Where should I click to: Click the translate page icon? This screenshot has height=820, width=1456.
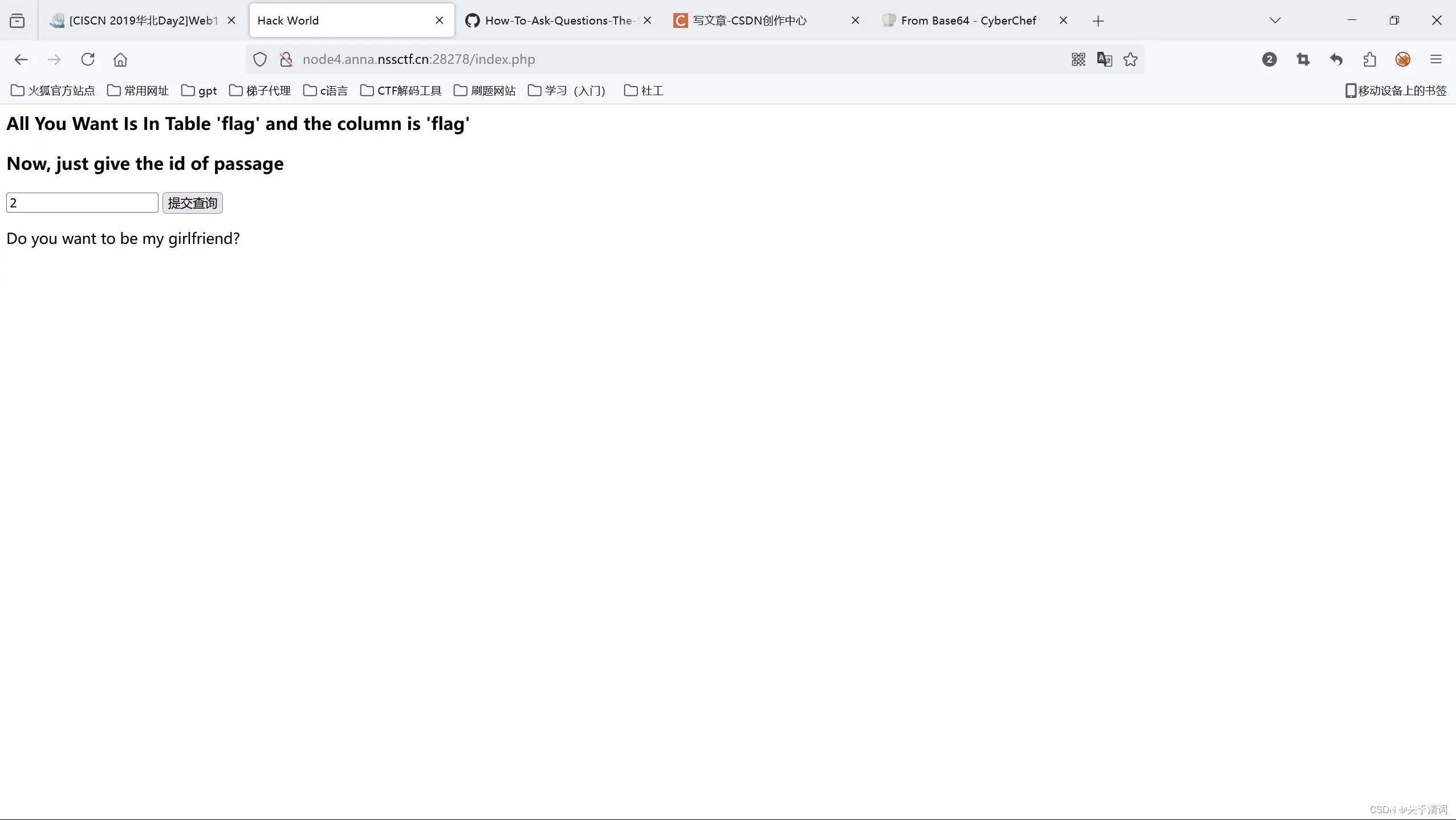point(1104,59)
